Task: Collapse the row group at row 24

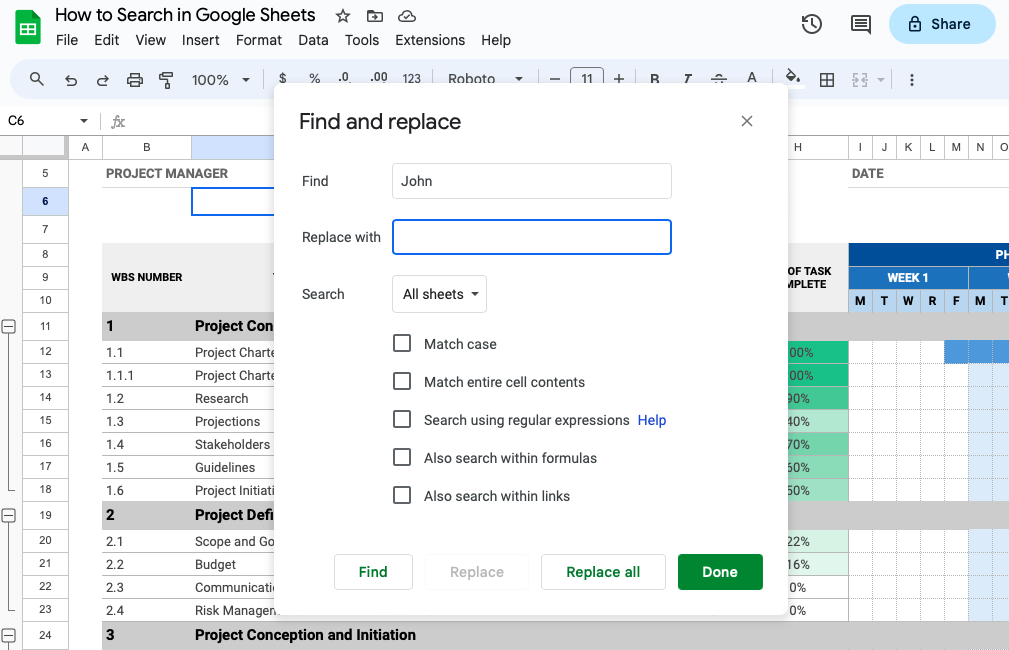Action: click(8, 635)
